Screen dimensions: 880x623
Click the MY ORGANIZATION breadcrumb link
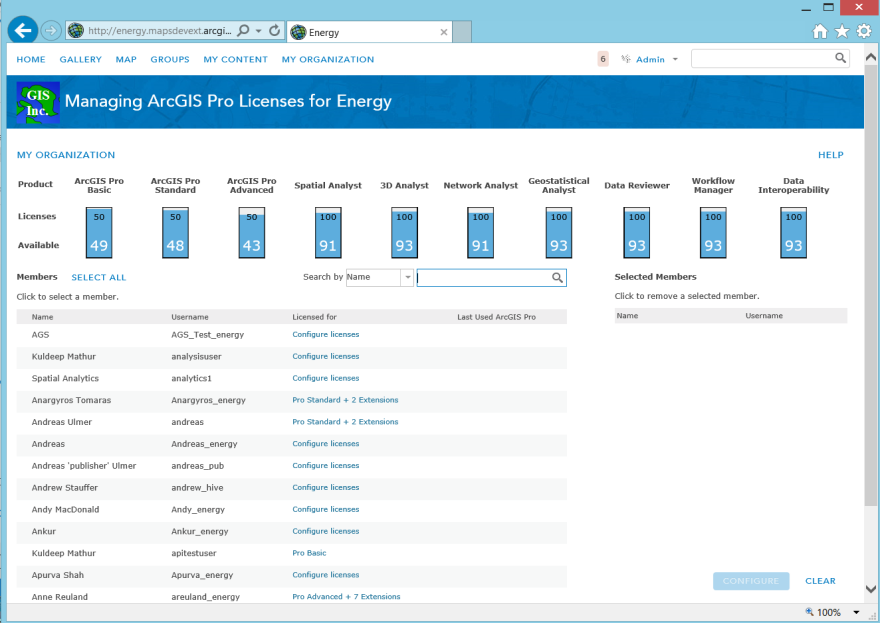click(66, 155)
